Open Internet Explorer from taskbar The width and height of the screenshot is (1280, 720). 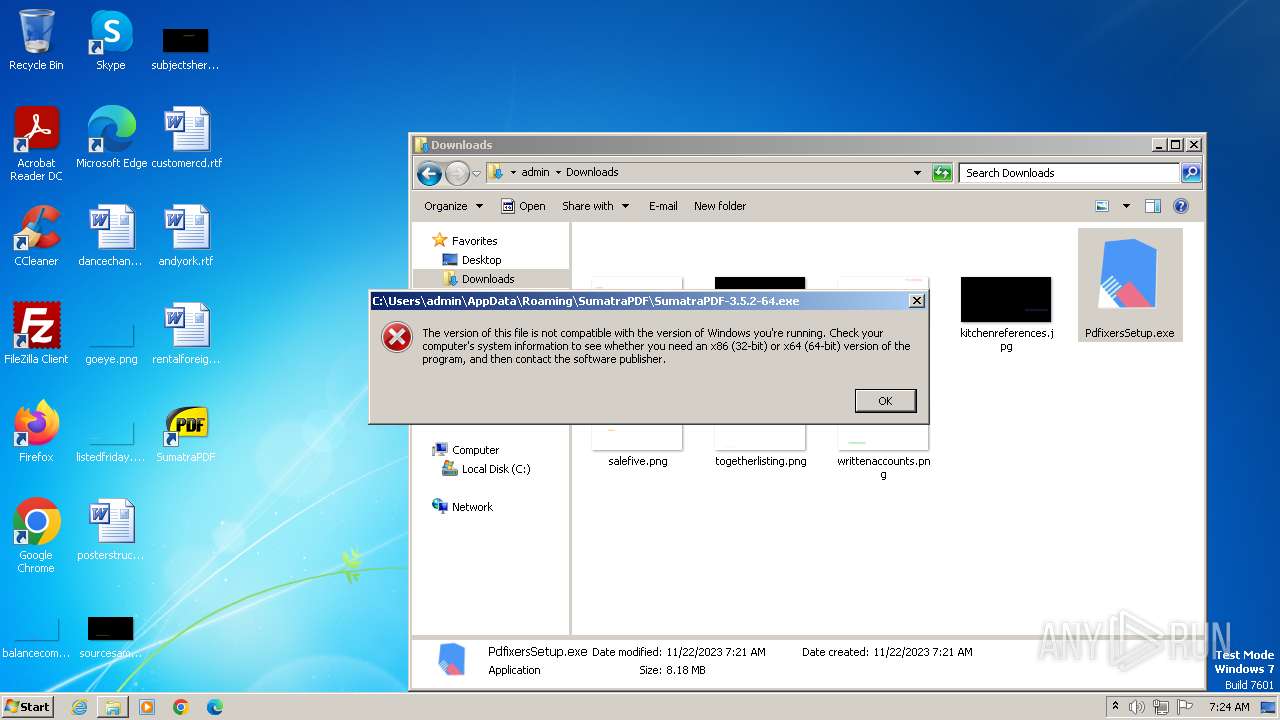(x=79, y=707)
